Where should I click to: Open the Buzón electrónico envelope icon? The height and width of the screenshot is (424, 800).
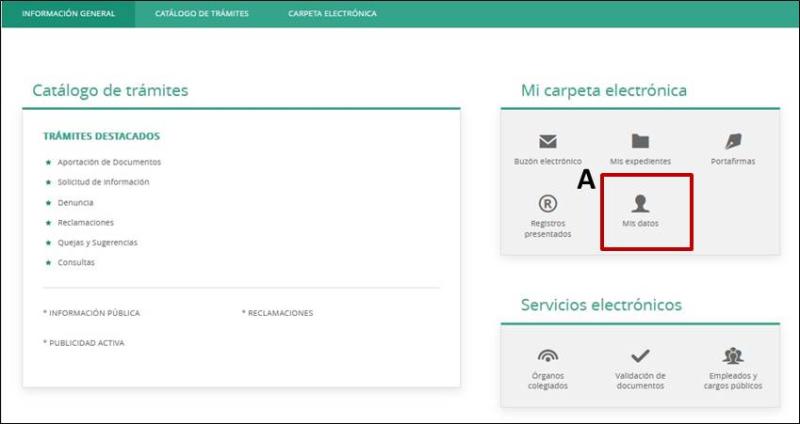[547, 142]
